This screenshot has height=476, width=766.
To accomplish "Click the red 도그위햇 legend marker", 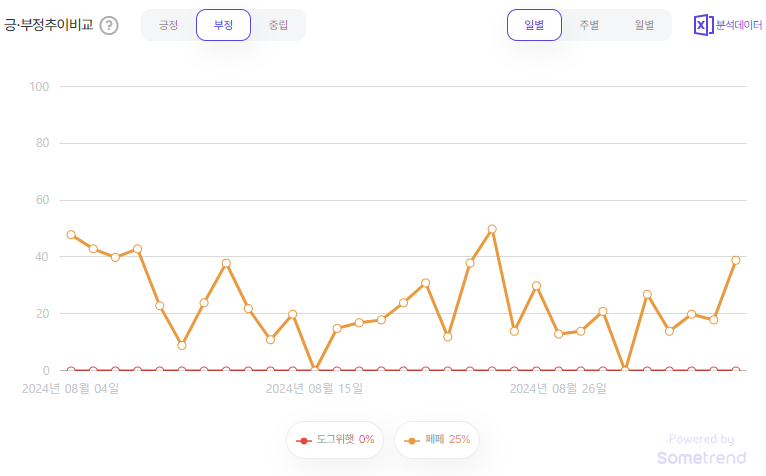I will [303, 441].
